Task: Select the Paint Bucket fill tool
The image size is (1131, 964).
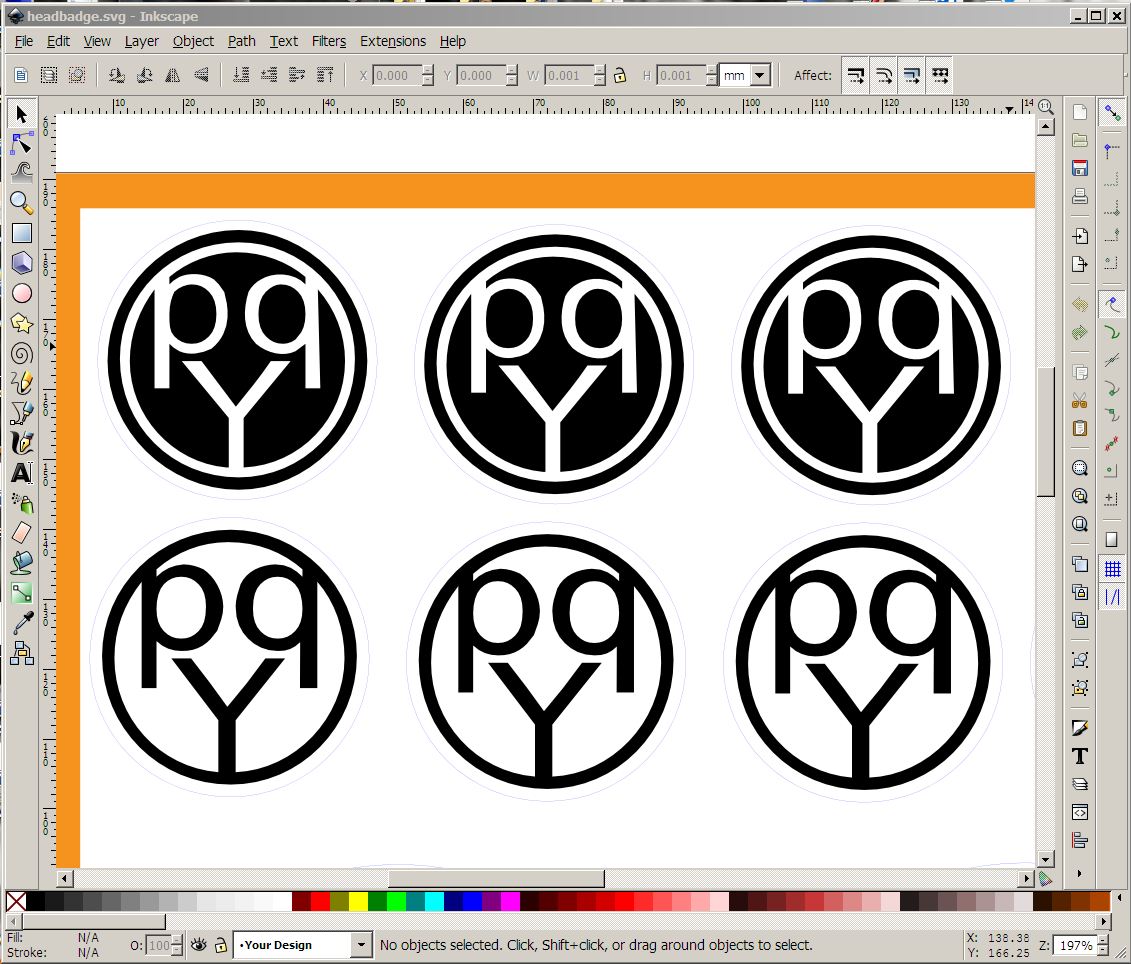Action: pyautogui.click(x=22, y=563)
